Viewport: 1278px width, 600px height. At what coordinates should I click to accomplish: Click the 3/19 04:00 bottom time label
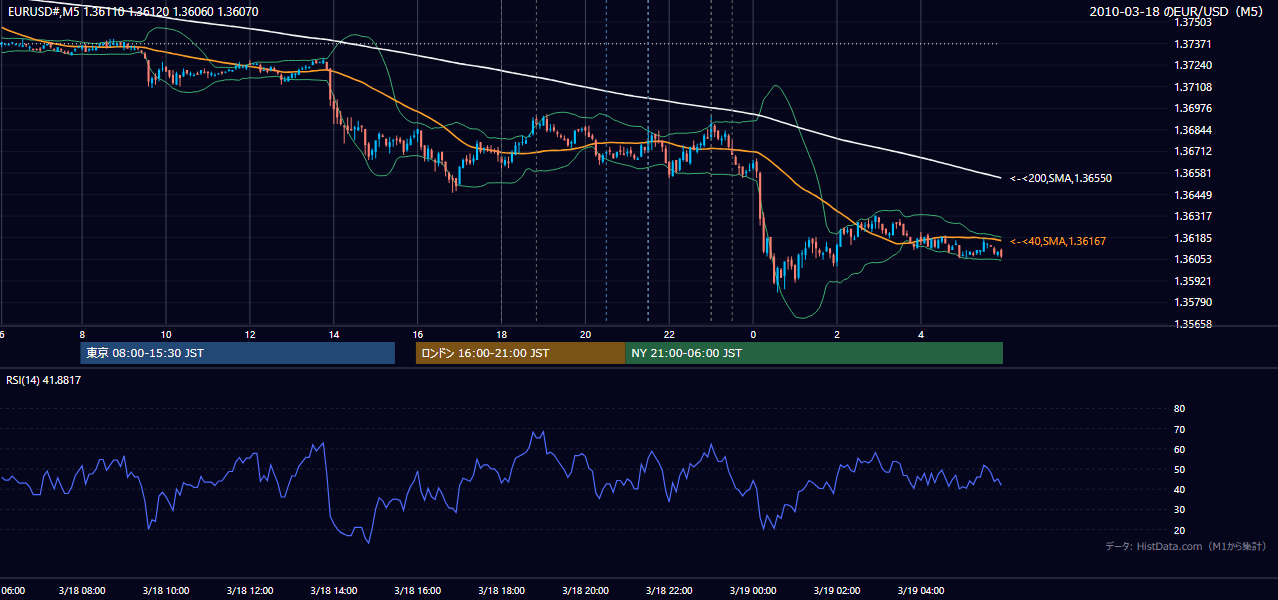922,590
